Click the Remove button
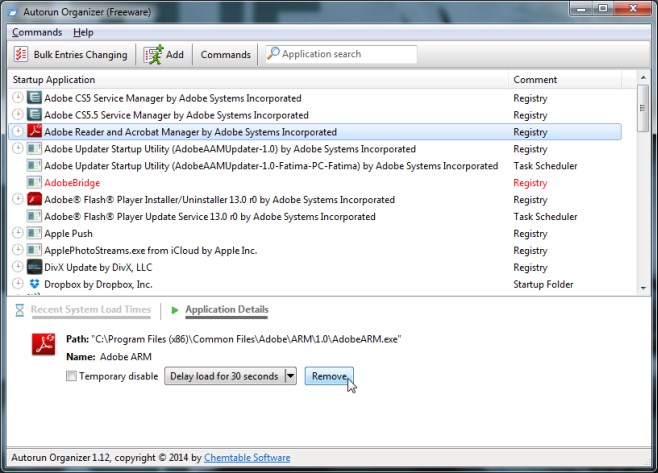Image resolution: width=658 pixels, height=473 pixels. pyautogui.click(x=329, y=376)
